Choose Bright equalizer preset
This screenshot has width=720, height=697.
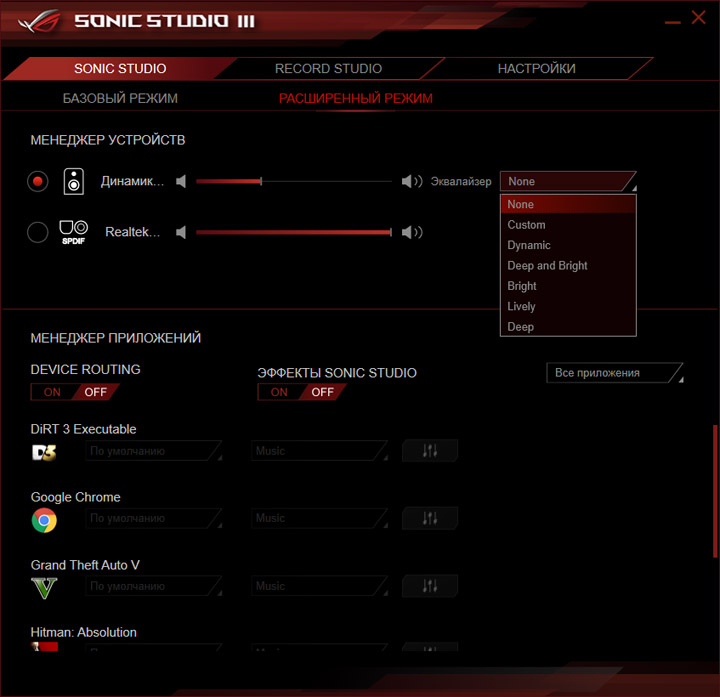(x=568, y=286)
